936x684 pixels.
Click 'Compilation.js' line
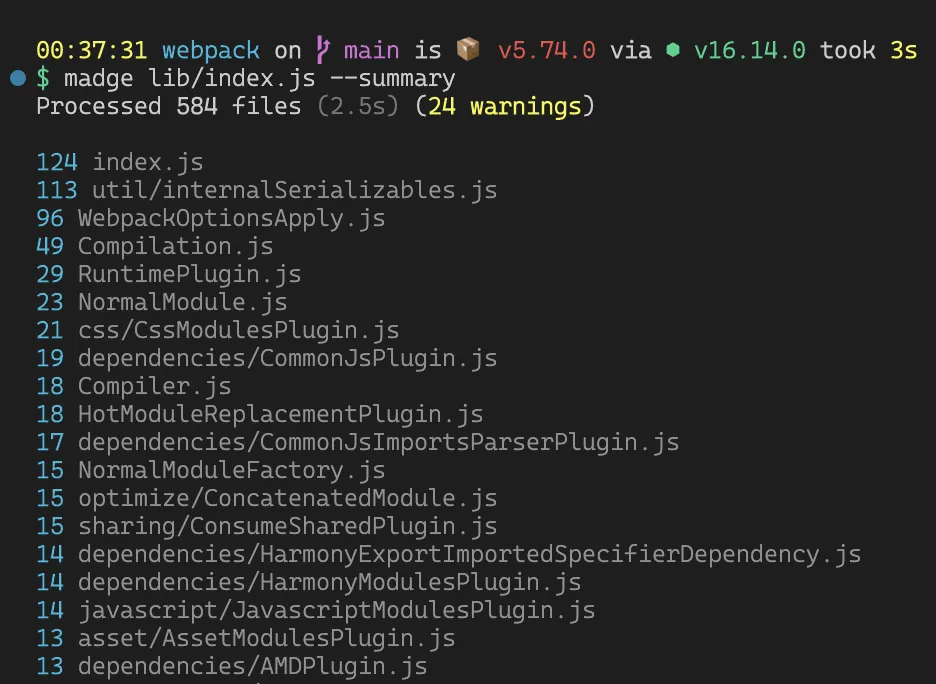[x=155, y=247]
